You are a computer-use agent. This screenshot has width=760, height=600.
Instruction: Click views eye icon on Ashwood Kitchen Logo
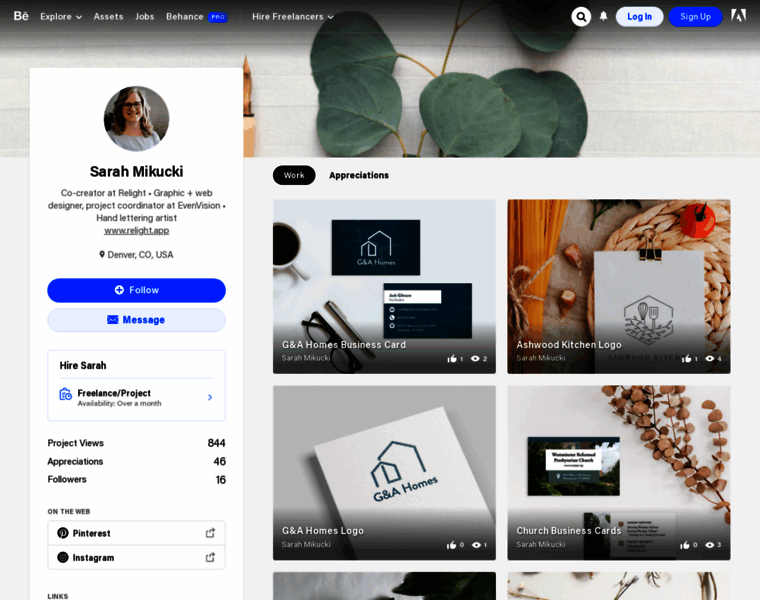[x=710, y=359]
